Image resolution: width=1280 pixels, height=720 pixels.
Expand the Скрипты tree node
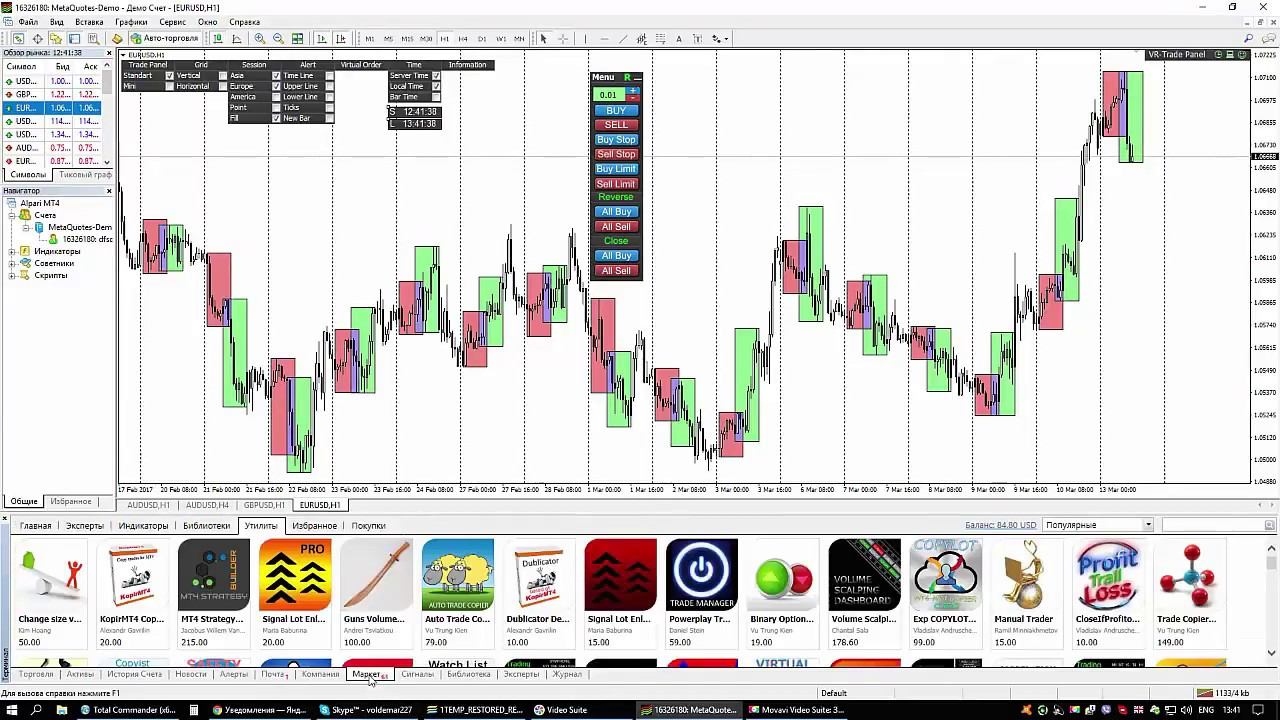pos(12,275)
